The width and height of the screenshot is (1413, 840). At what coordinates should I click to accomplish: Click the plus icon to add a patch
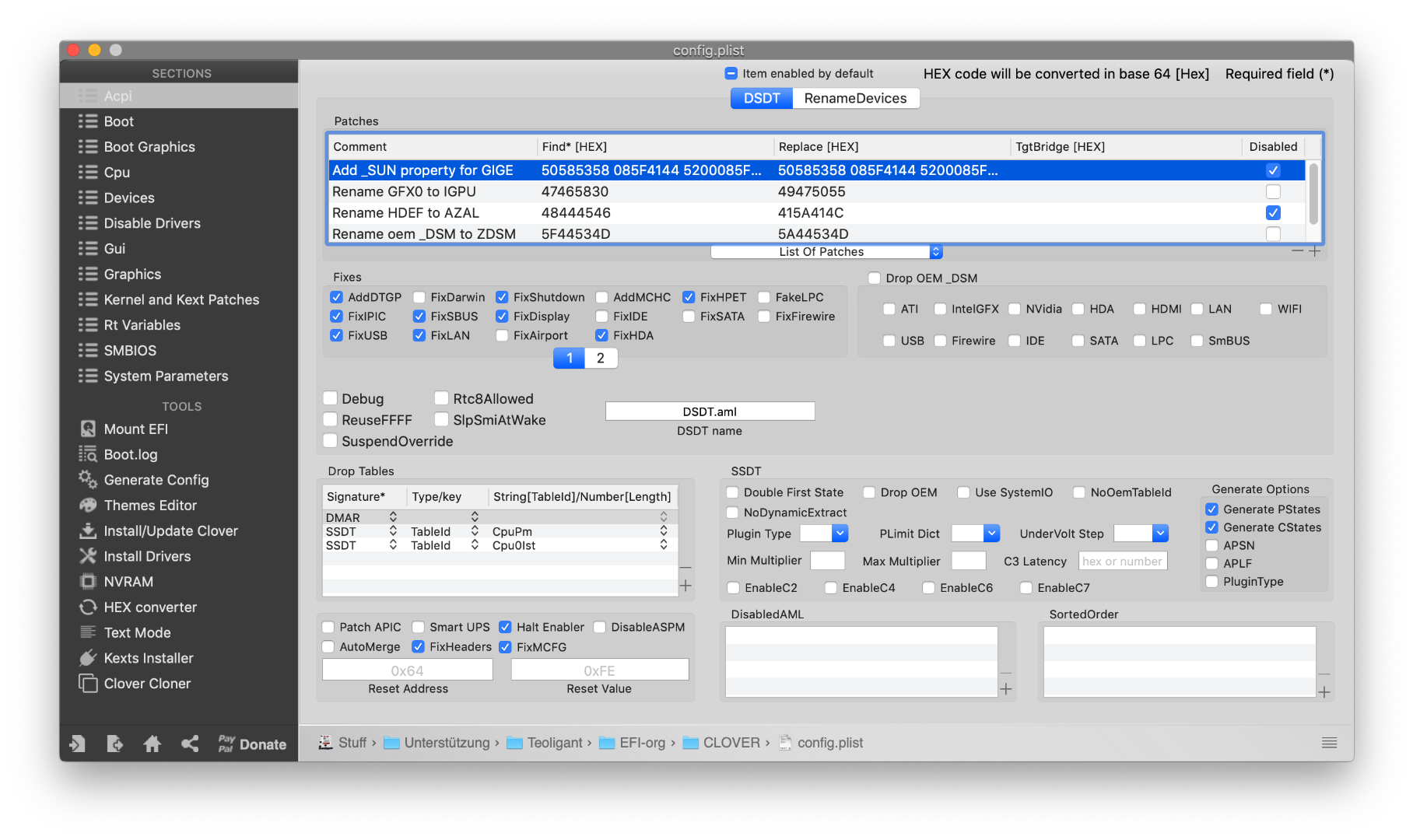pyautogui.click(x=1315, y=251)
